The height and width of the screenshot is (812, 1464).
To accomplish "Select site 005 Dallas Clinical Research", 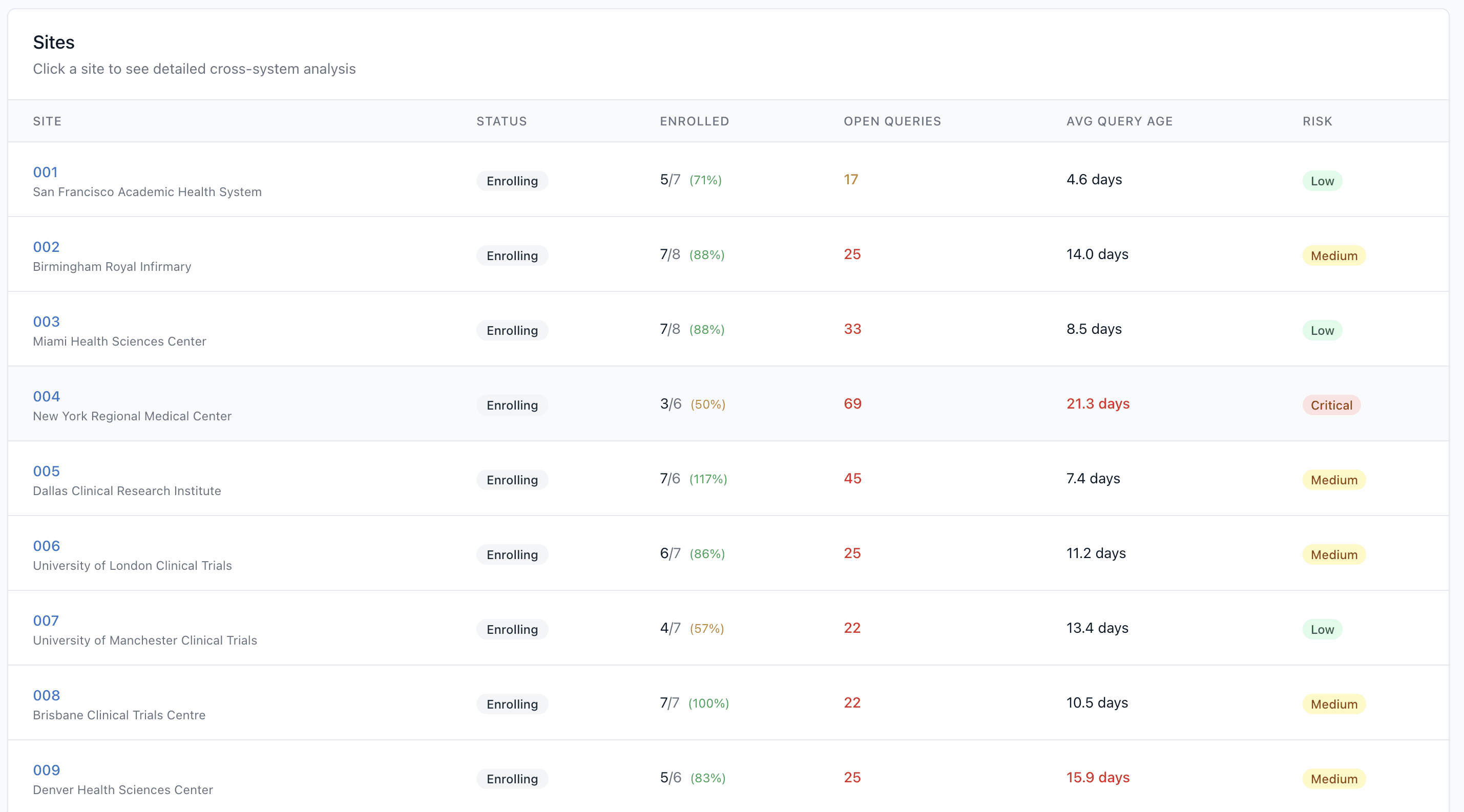I will point(46,472).
